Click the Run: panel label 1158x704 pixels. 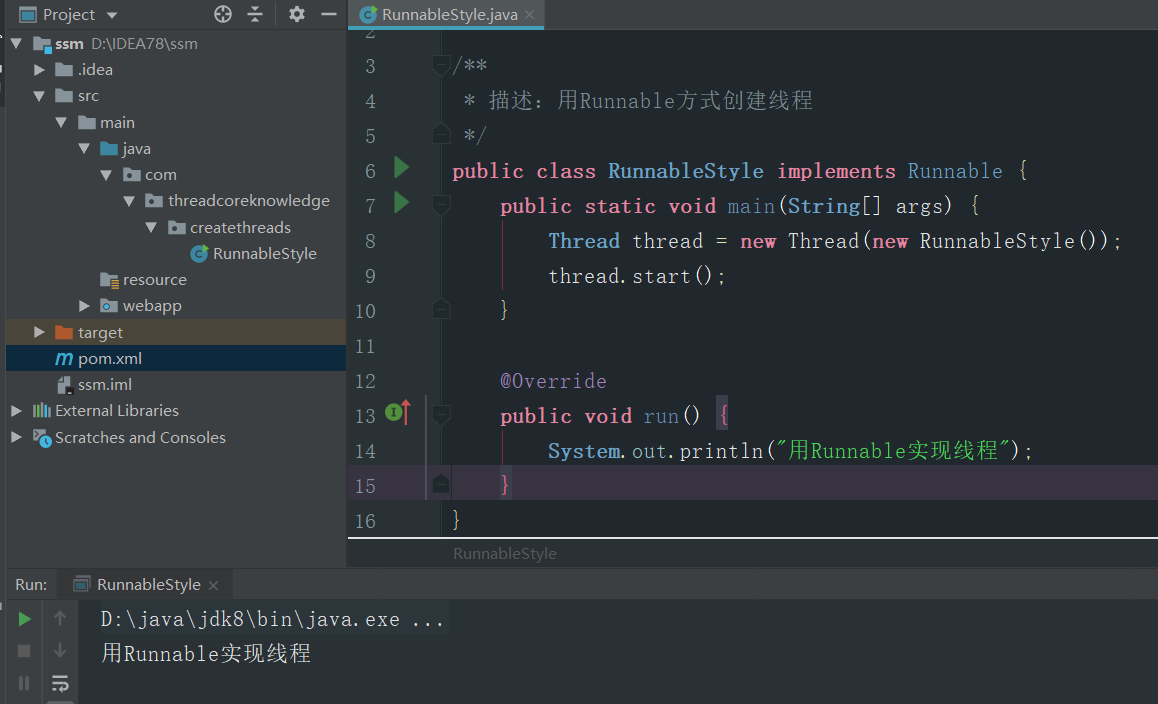coord(31,584)
